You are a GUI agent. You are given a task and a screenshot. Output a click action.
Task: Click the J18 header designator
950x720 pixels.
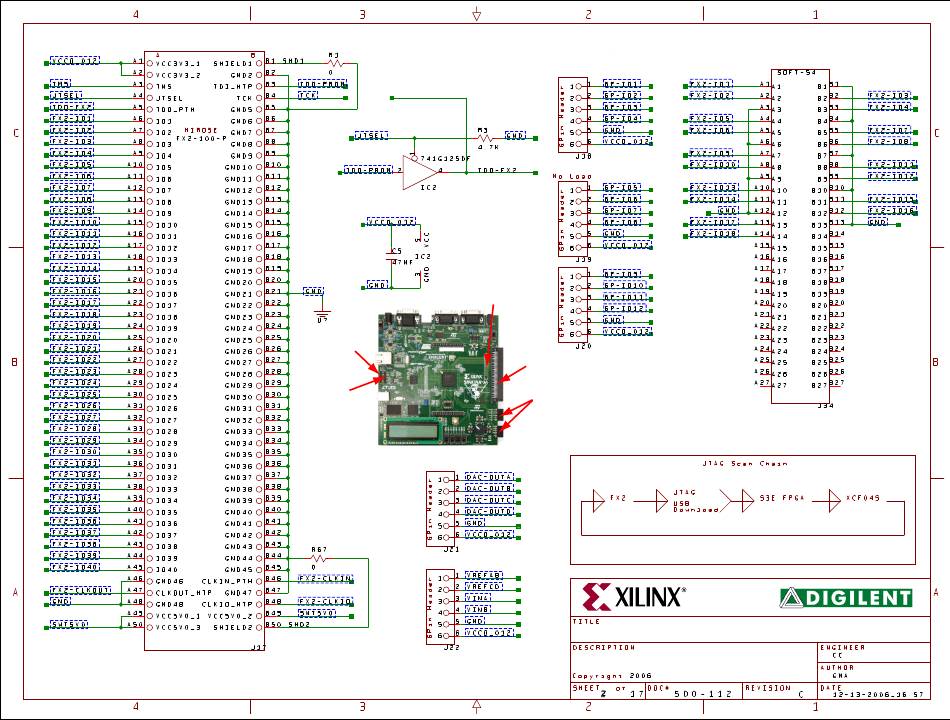click(583, 156)
